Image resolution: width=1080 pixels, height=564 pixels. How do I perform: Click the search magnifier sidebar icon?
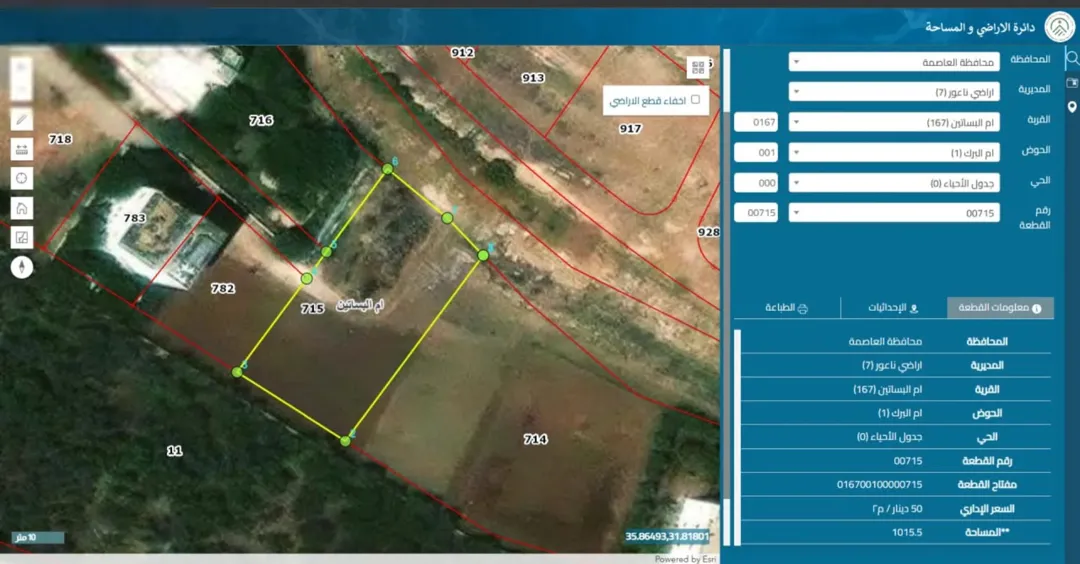click(x=1072, y=59)
